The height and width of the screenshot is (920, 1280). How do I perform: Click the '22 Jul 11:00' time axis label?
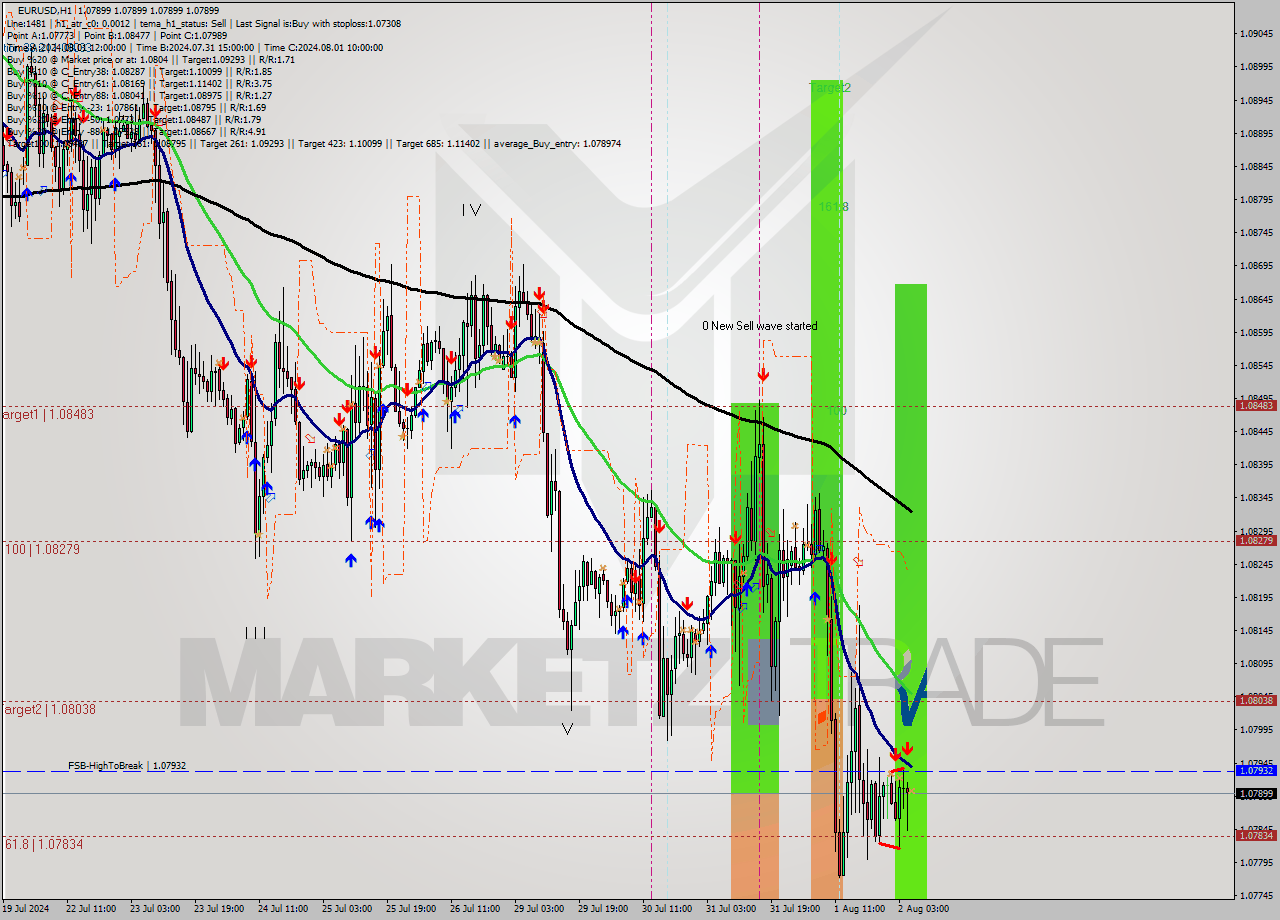point(91,909)
